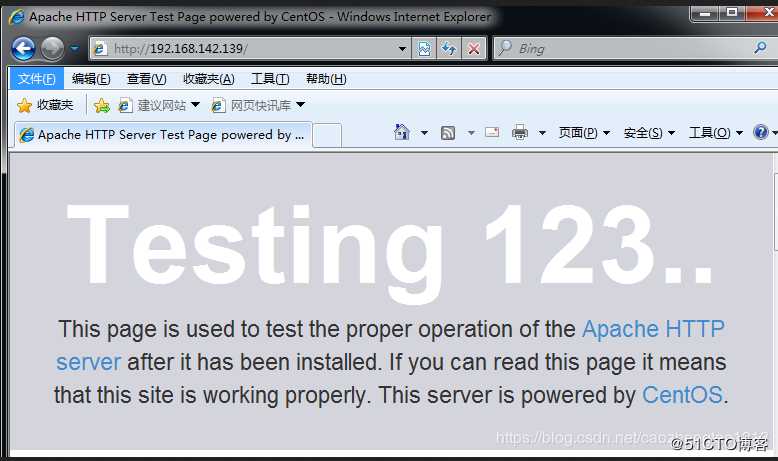
Task: Stop loading with the red X icon
Action: click(474, 49)
